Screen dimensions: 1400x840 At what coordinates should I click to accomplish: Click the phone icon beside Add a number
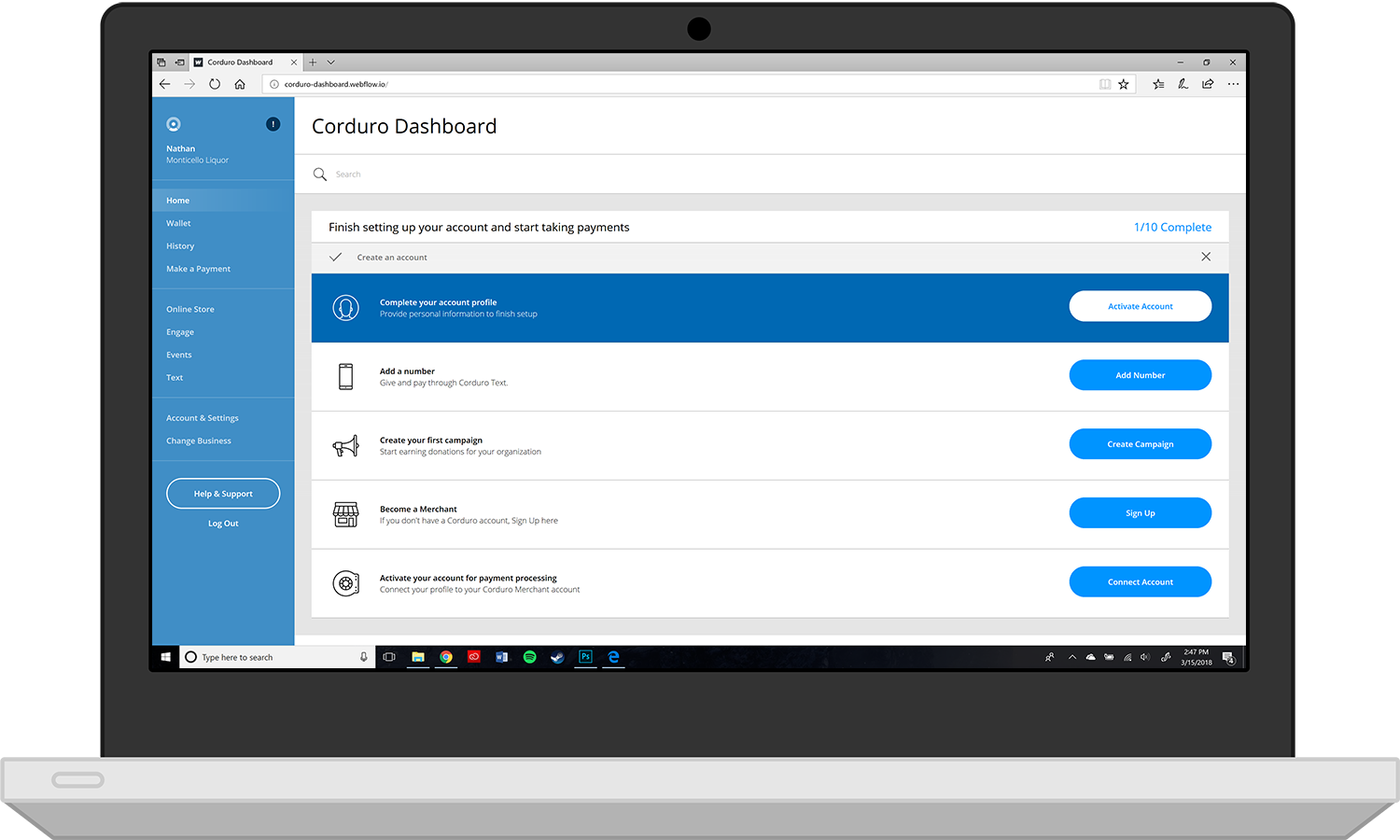pos(345,376)
